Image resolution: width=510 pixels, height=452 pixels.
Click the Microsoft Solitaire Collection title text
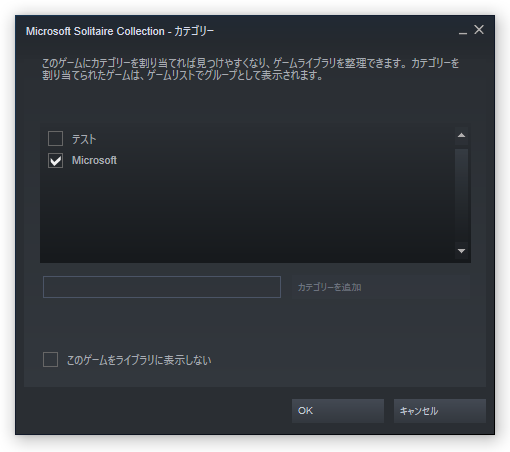coord(120,31)
